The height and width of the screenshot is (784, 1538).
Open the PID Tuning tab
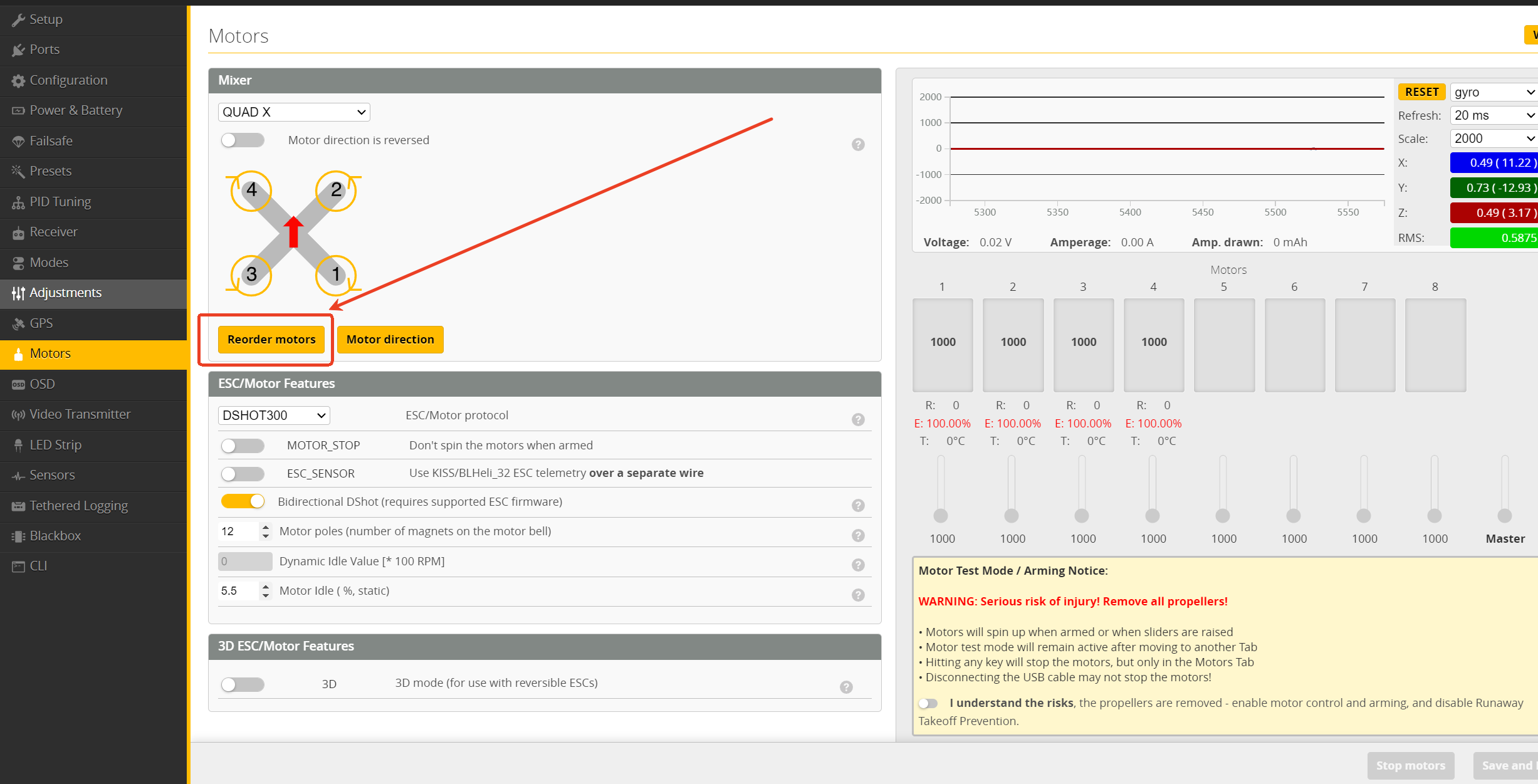pyautogui.click(x=60, y=202)
